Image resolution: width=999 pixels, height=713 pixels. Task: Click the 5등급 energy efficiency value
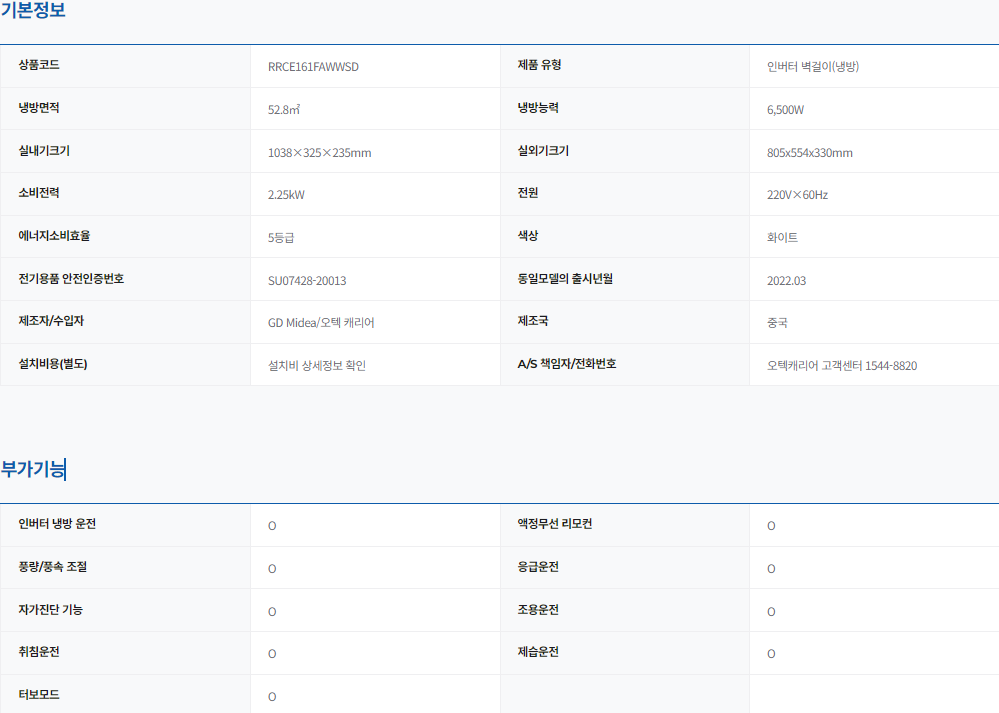pos(281,238)
